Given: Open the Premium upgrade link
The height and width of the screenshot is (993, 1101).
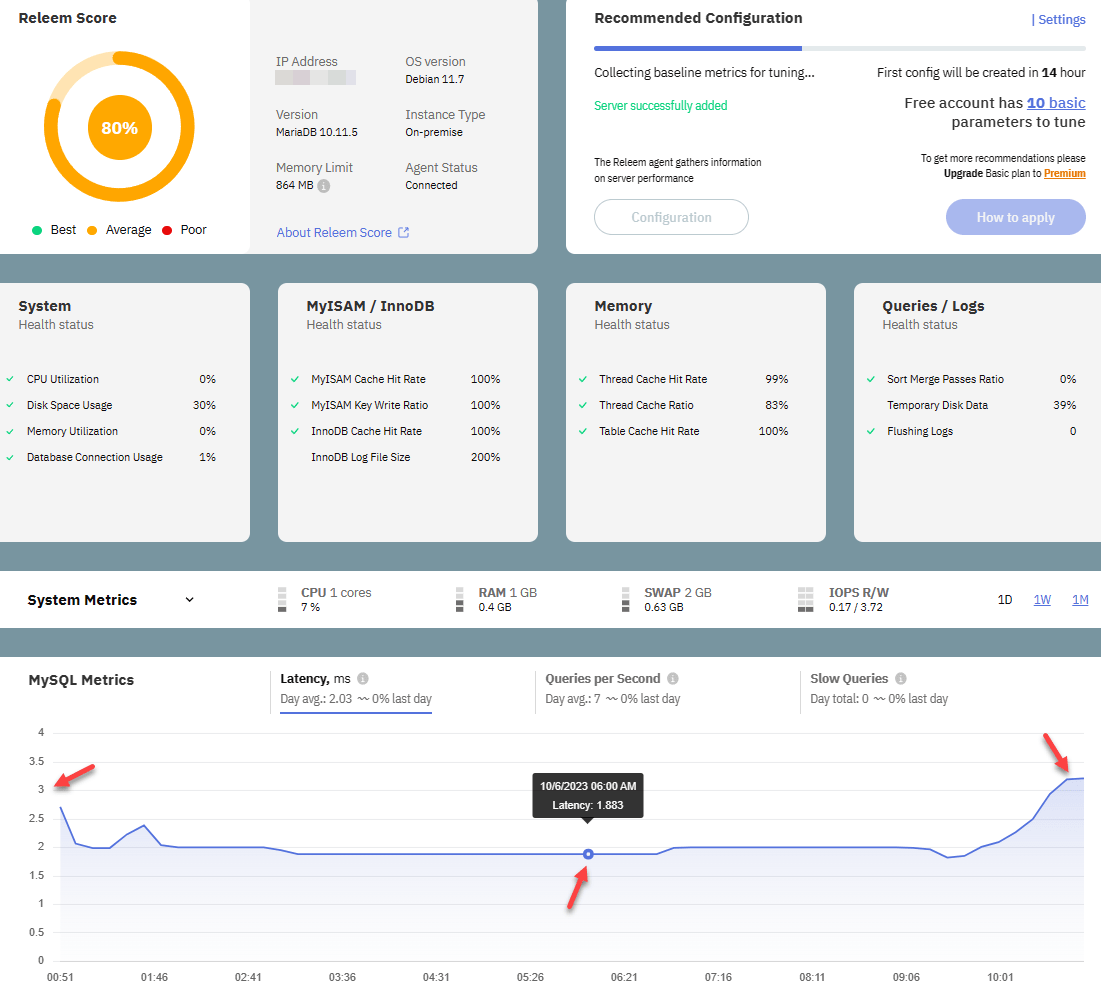Looking at the screenshot, I should pos(1064,173).
